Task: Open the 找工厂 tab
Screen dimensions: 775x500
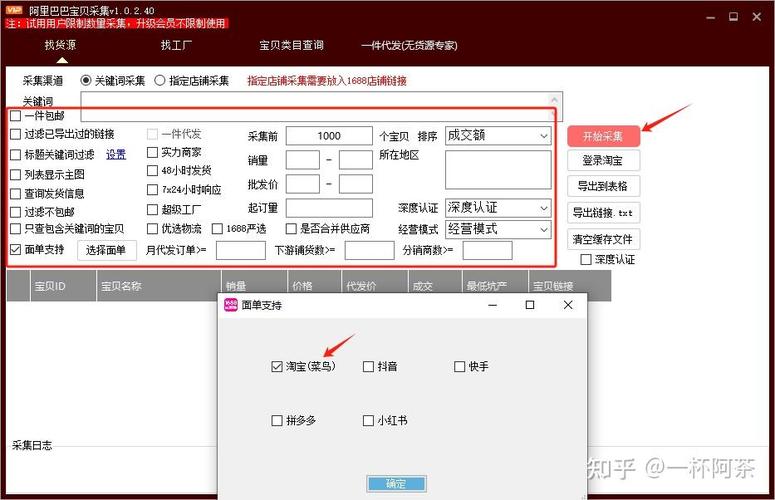Action: [176, 45]
